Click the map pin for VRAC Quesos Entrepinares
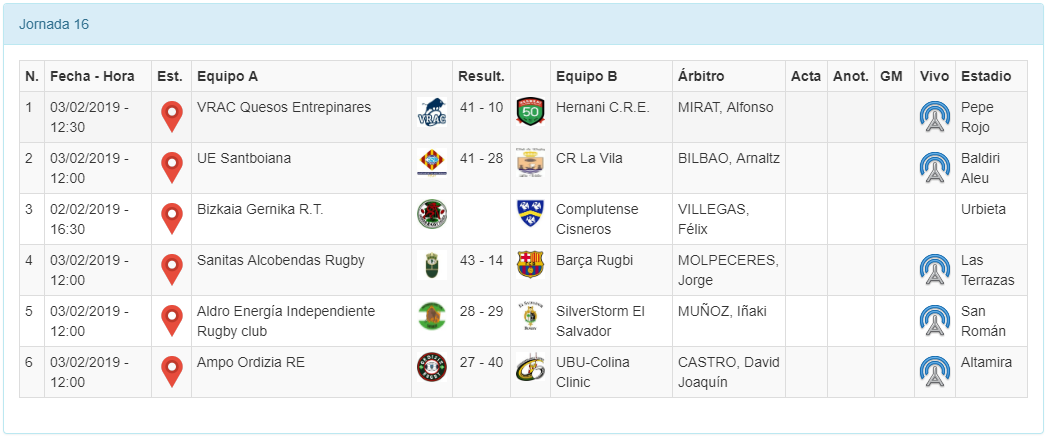The width and height of the screenshot is (1047, 438). click(172, 116)
